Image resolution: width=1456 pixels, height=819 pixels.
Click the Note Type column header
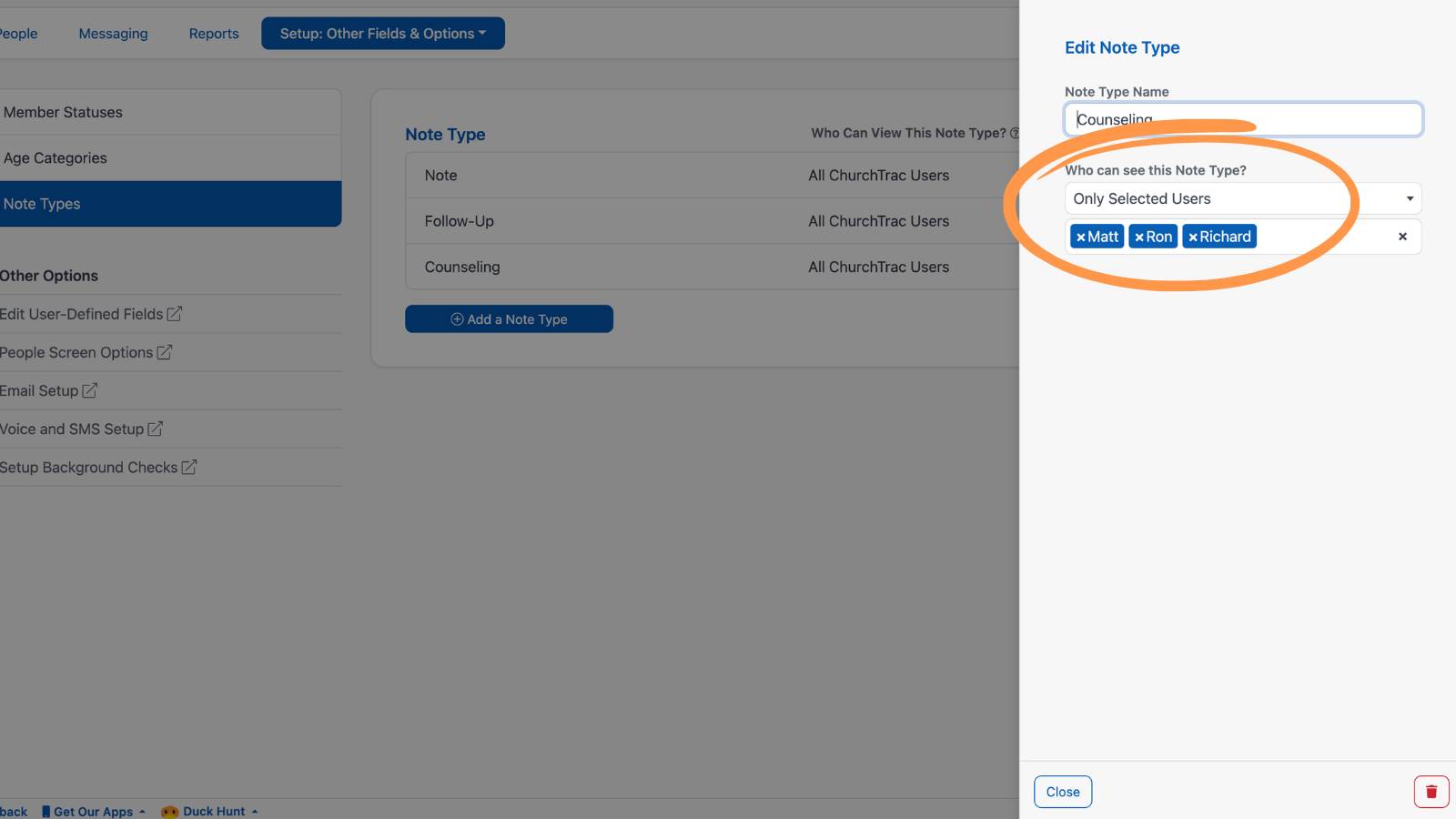445,135
